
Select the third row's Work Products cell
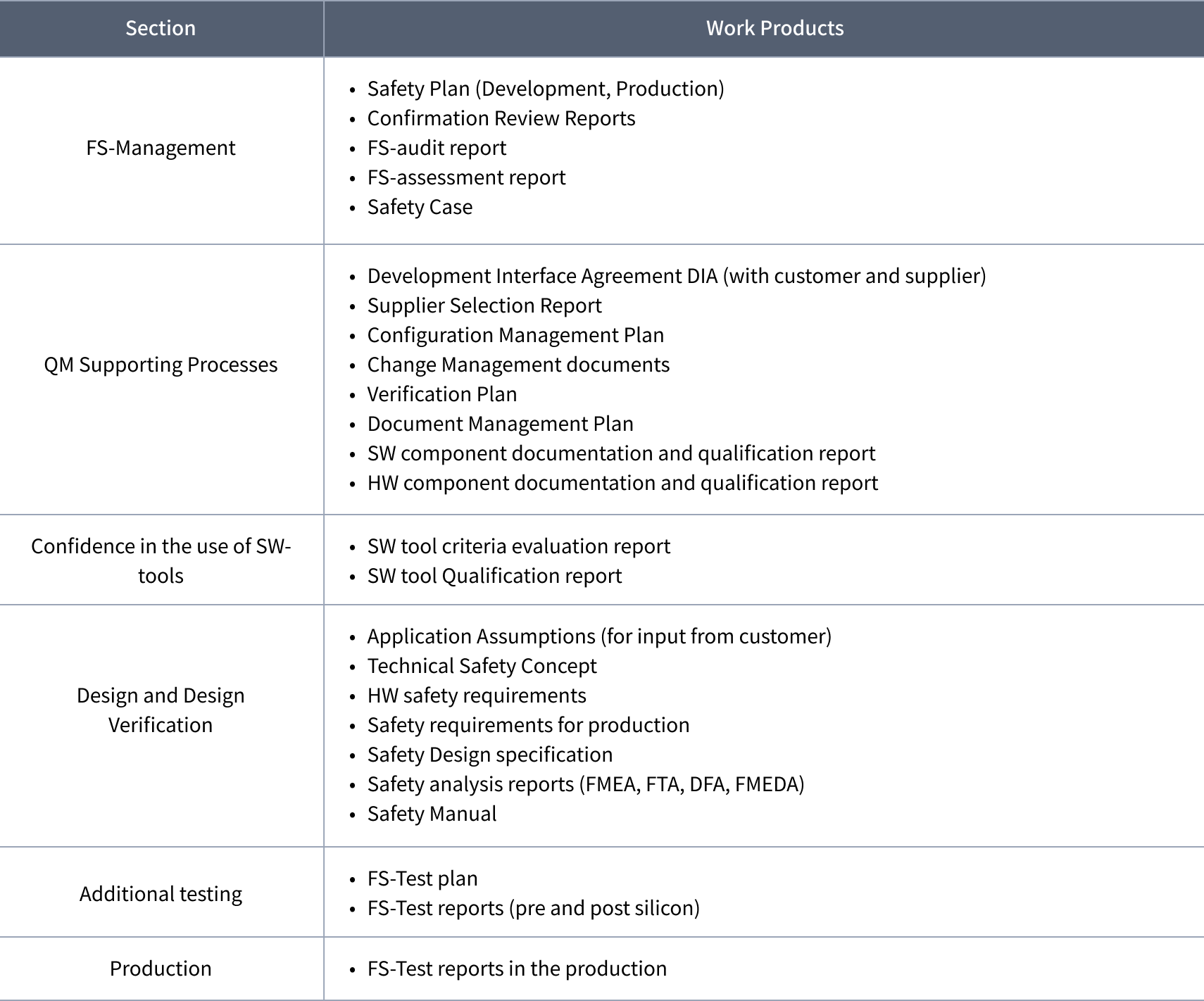point(764,560)
